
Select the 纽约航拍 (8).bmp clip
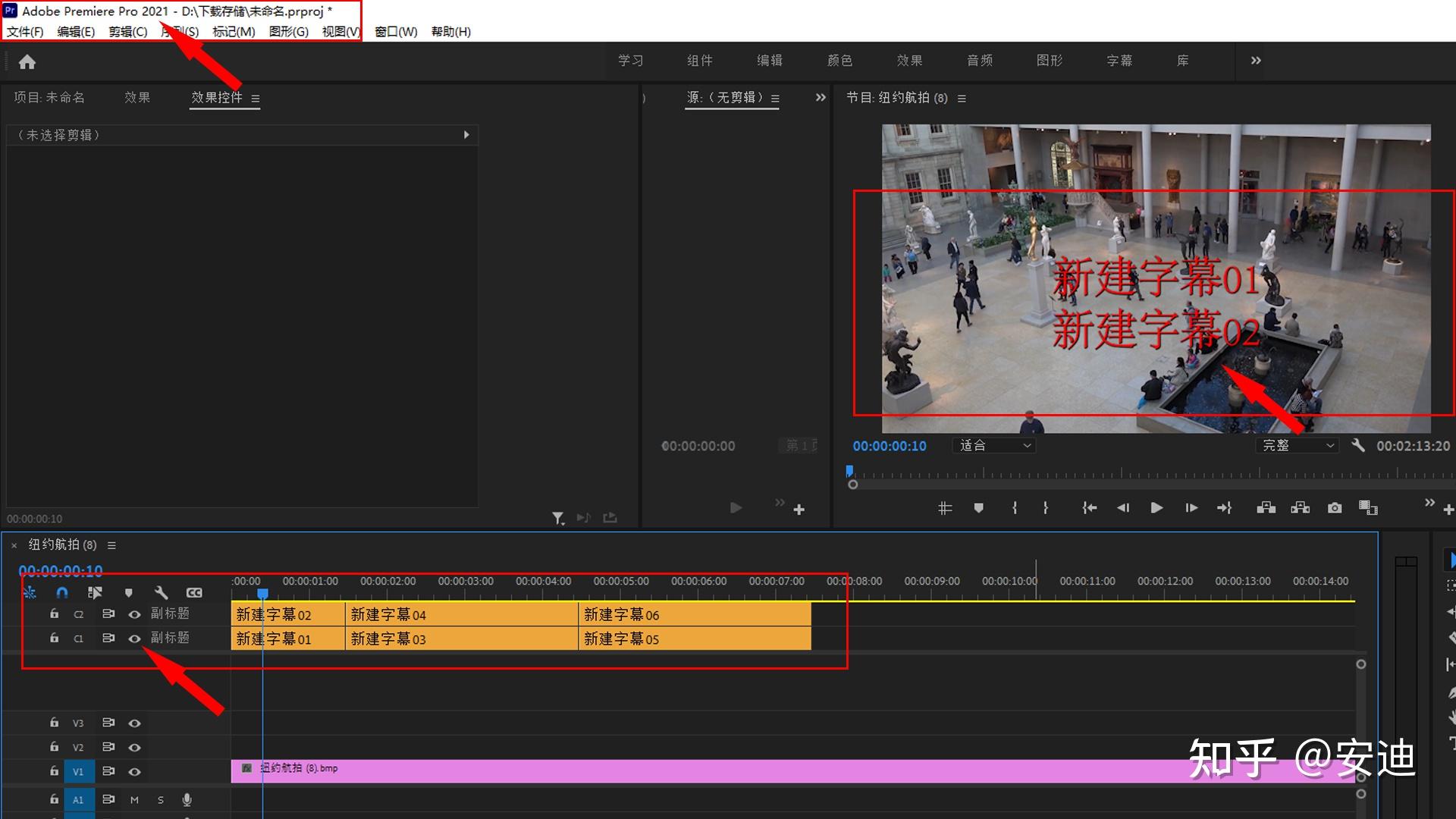pyautogui.click(x=793, y=771)
